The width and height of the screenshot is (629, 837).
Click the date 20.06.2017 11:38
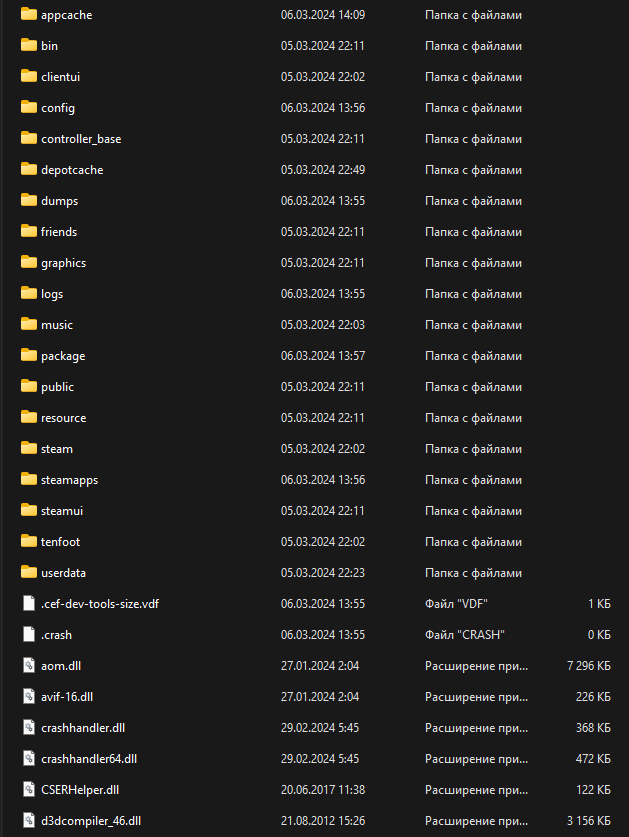(x=323, y=789)
